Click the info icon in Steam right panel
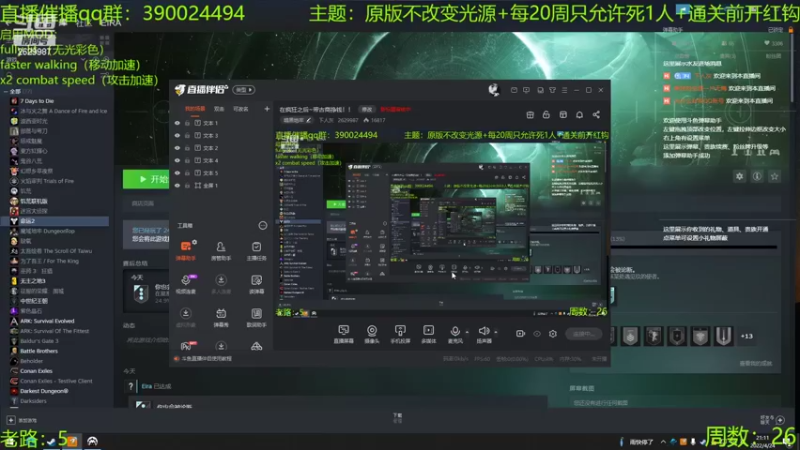Image resolution: width=800 pixels, height=450 pixels. pos(757,177)
